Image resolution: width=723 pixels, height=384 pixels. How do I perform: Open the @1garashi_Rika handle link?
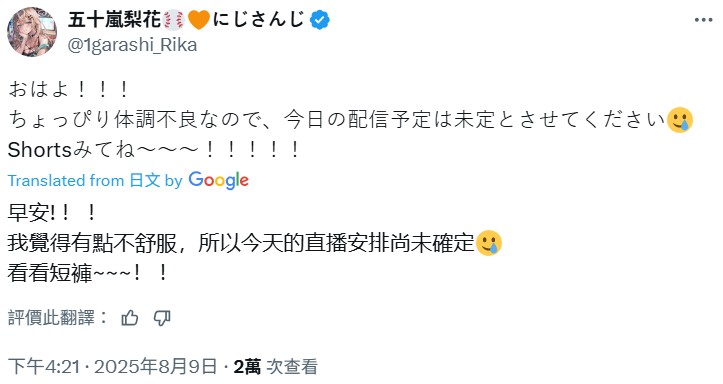coord(132,45)
